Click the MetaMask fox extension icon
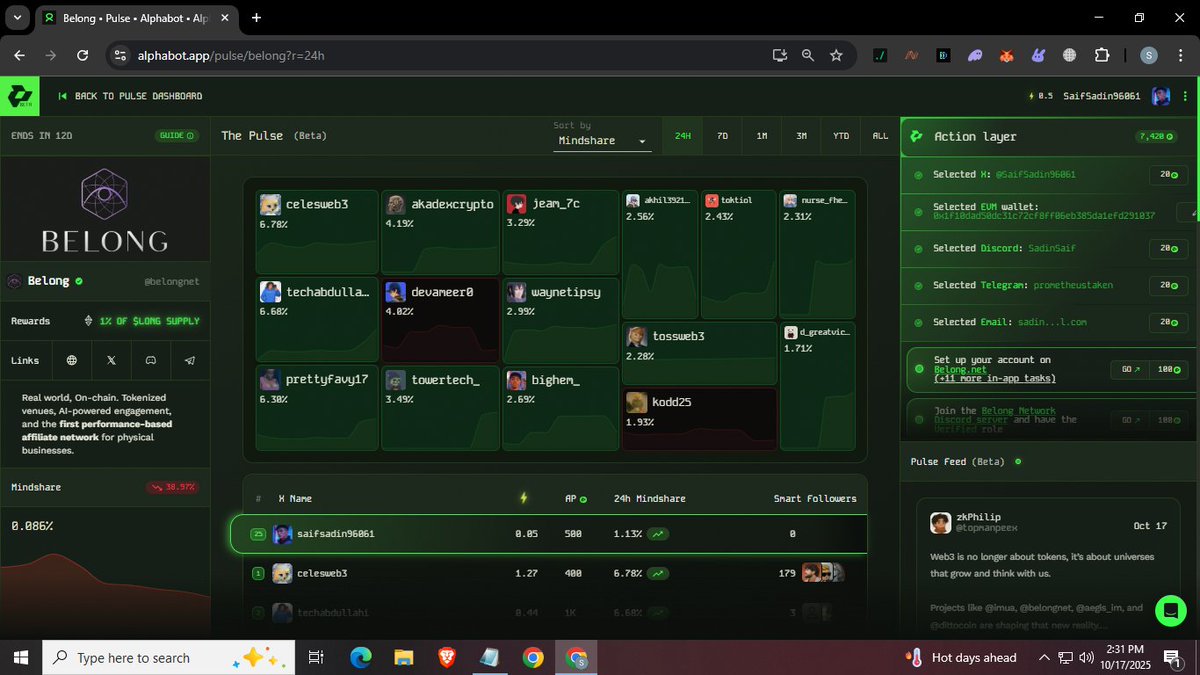This screenshot has width=1200, height=675. [1007, 55]
